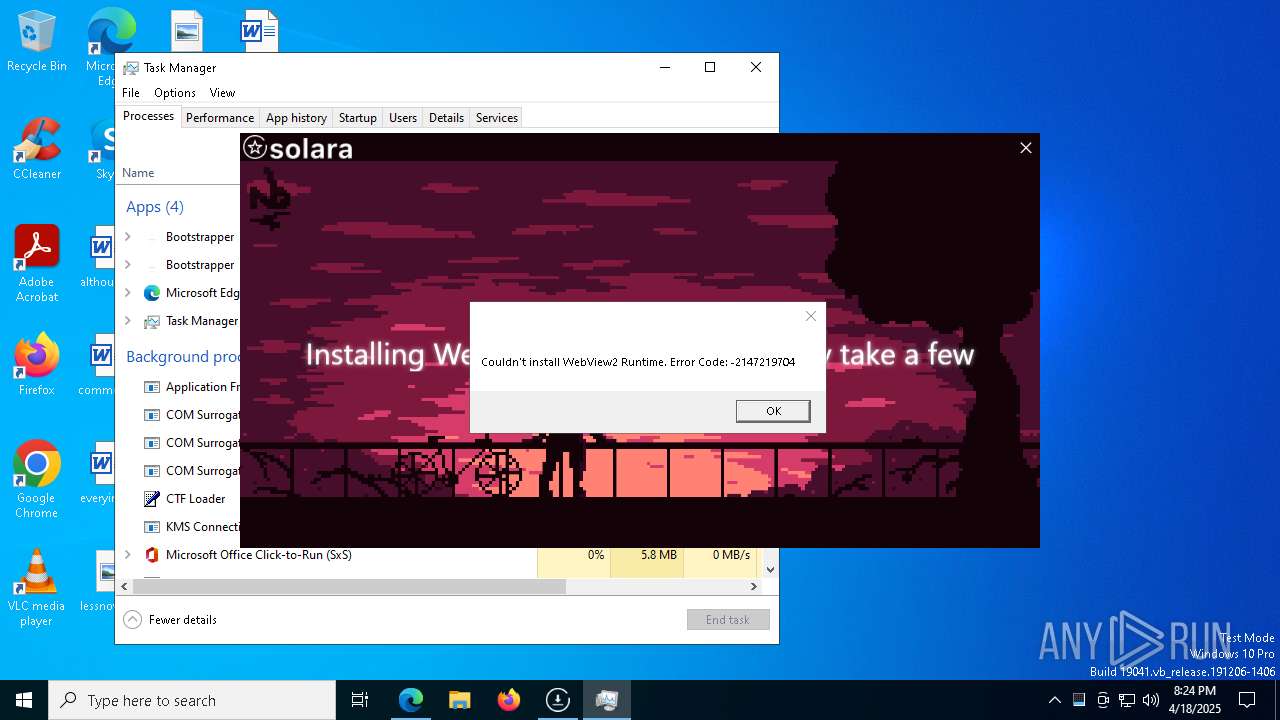Open the VLC media player shortcut
Viewport: 1280px width, 720px height.
point(37,588)
